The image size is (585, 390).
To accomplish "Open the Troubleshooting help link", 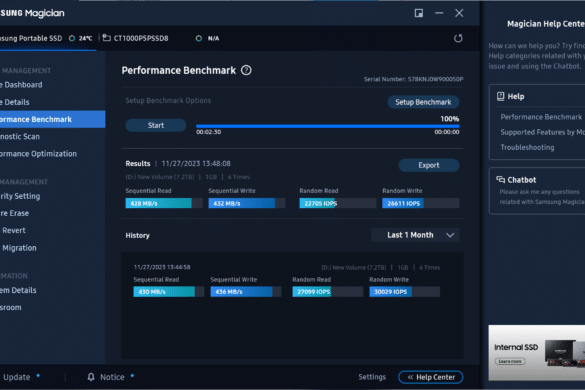I will (527, 147).
